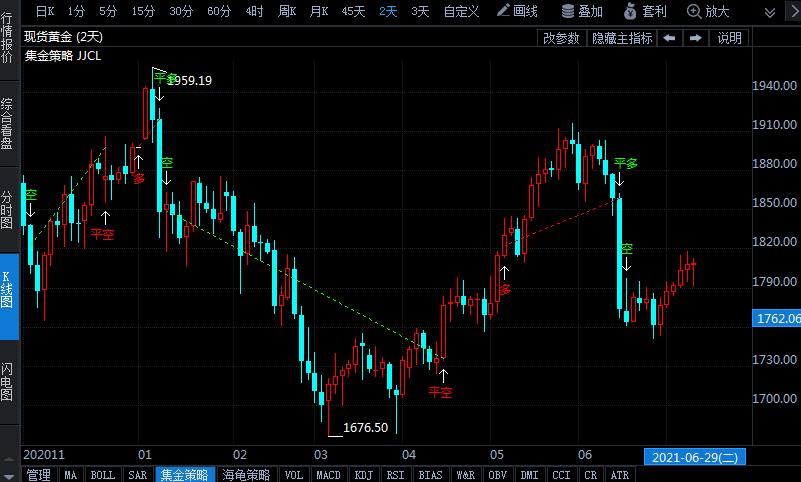Switch to 30分 period

click(181, 11)
